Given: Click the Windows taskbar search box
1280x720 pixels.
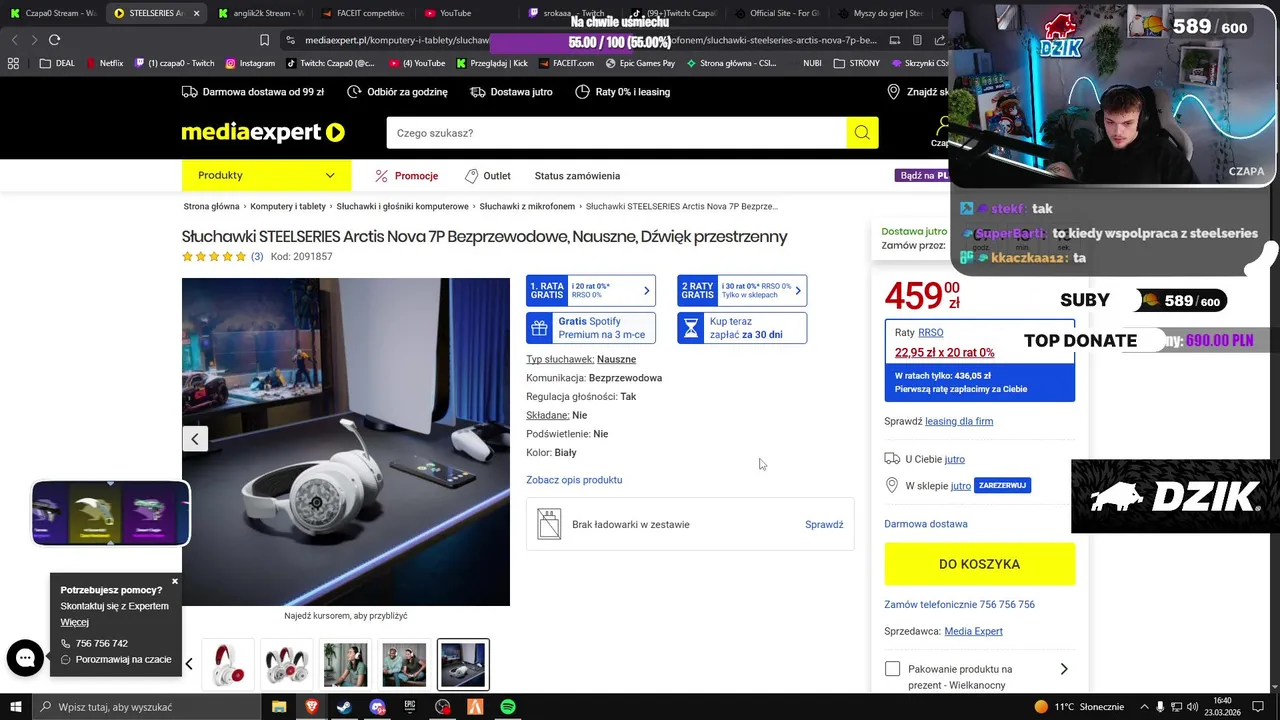Looking at the screenshot, I should tap(146, 707).
